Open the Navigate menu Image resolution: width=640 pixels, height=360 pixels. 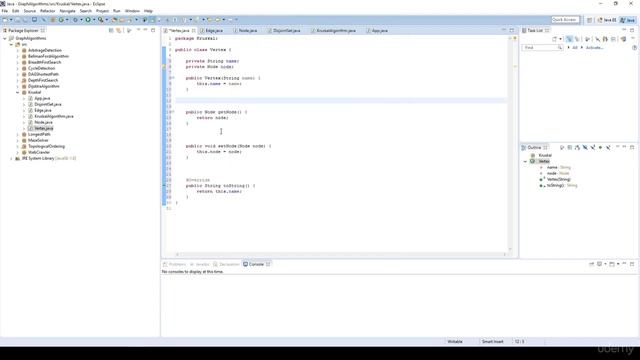(x=67, y=11)
